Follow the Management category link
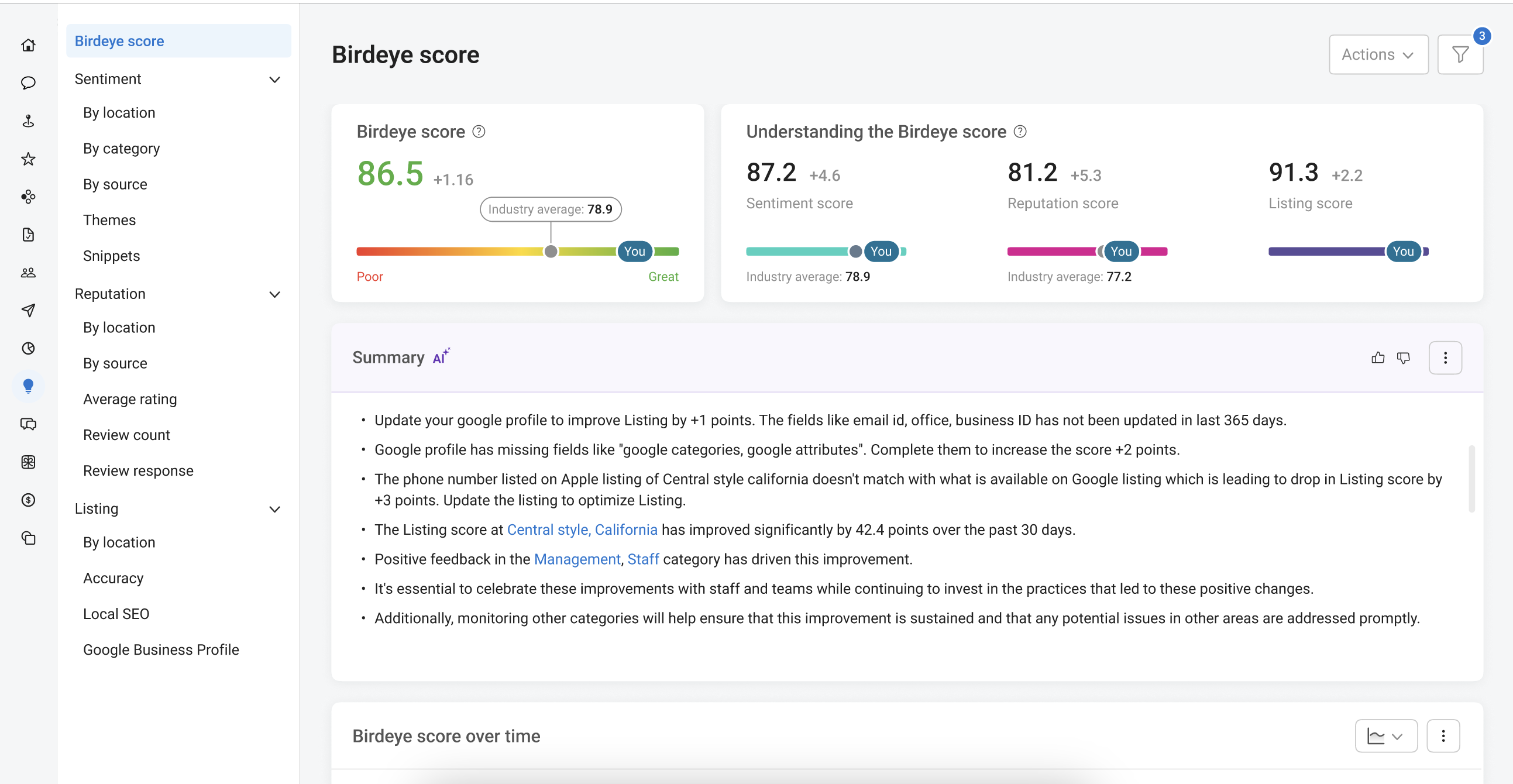Viewport: 1513px width, 784px height. pos(577,559)
